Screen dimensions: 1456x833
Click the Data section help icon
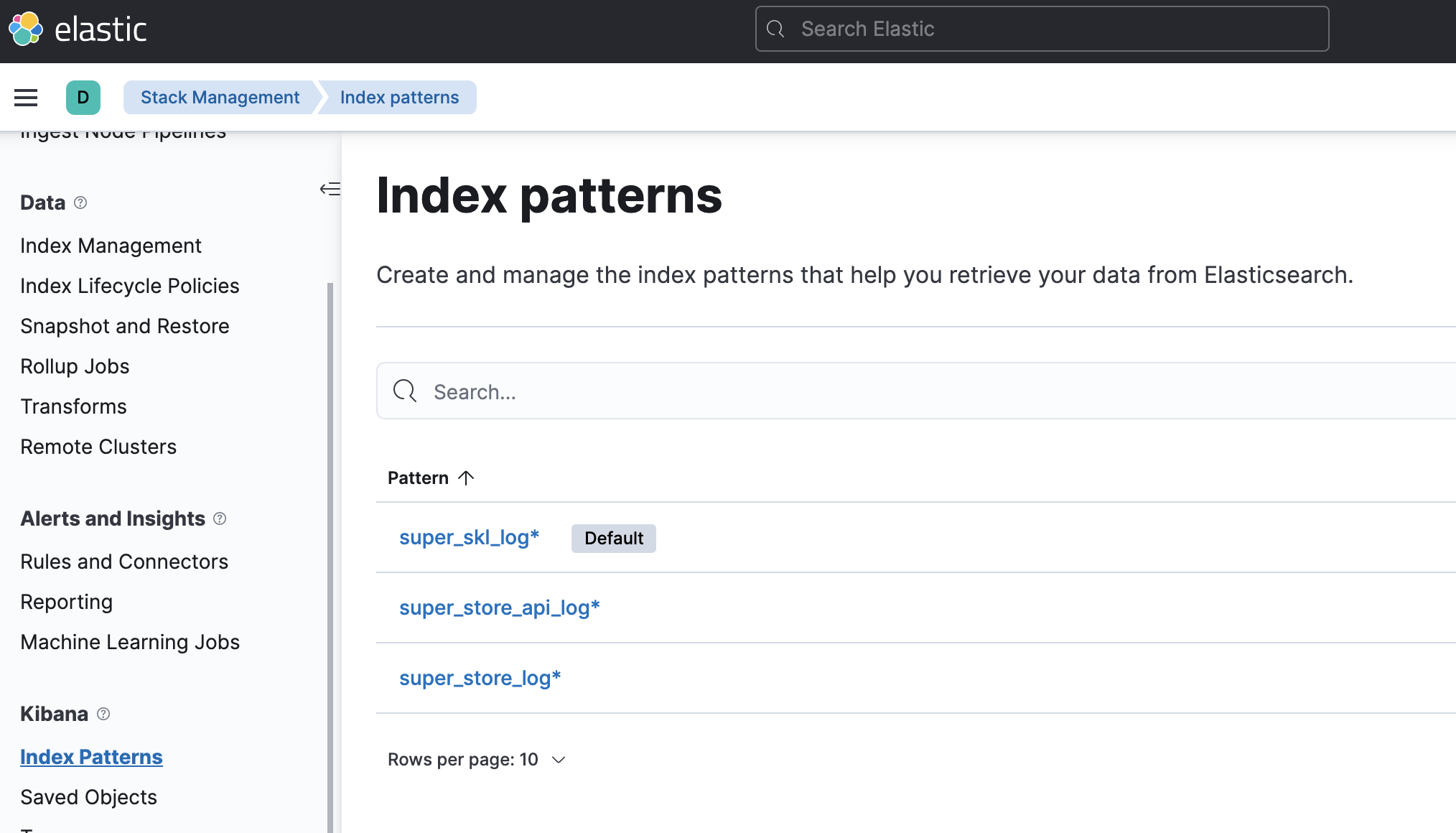point(80,203)
